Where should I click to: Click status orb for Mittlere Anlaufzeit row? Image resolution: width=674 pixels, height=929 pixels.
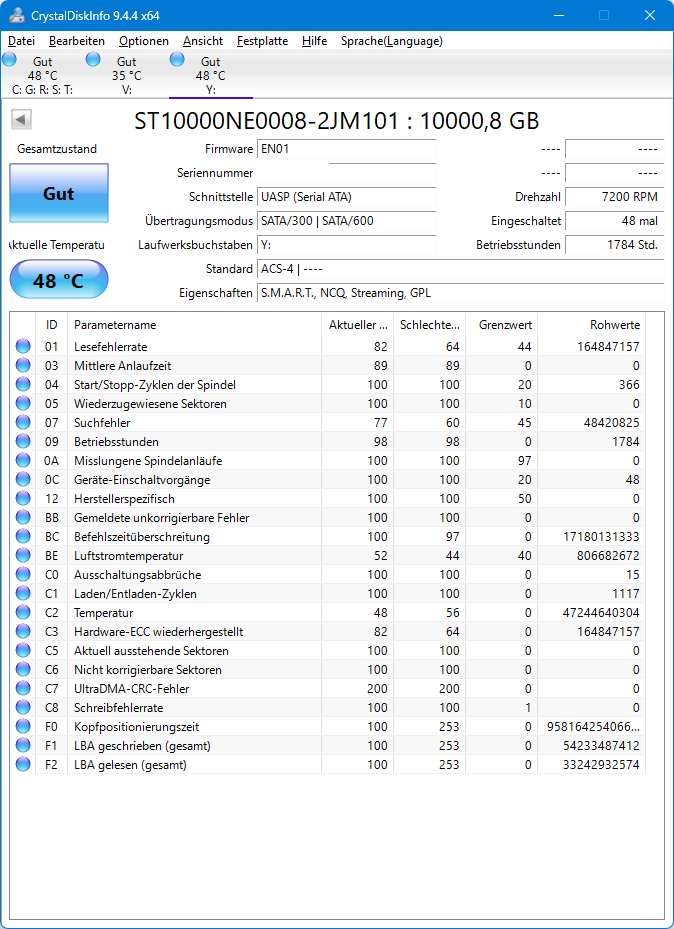point(23,366)
